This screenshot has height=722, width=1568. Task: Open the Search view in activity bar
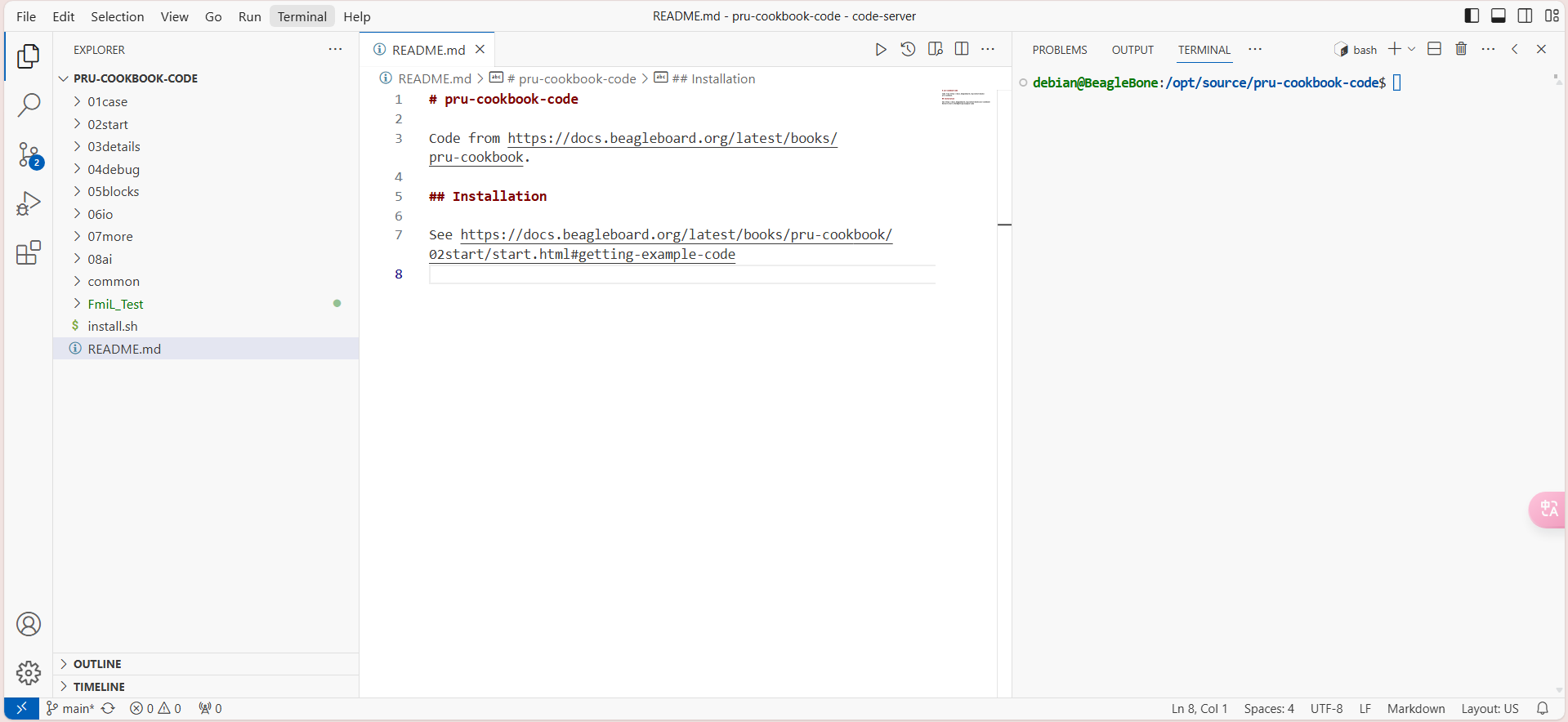coord(29,105)
